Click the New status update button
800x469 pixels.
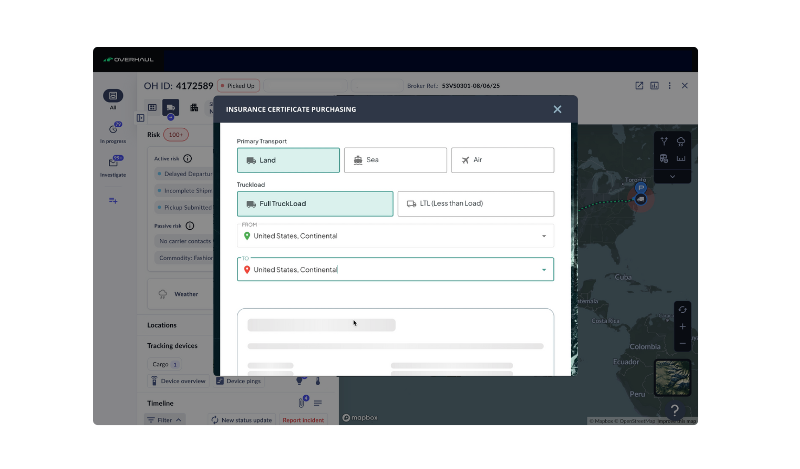(x=241, y=420)
